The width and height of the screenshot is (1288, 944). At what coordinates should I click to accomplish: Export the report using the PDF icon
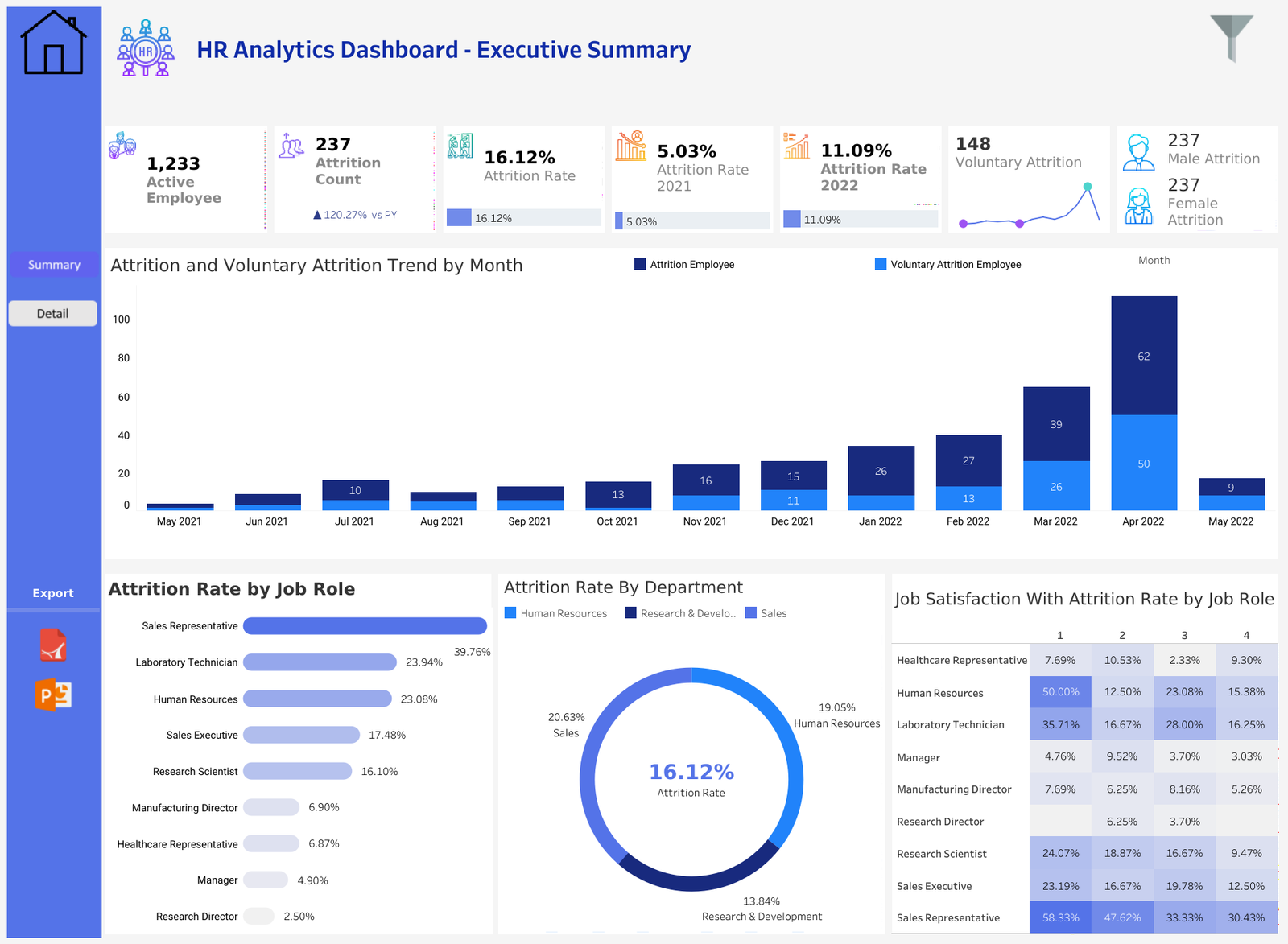[x=52, y=644]
